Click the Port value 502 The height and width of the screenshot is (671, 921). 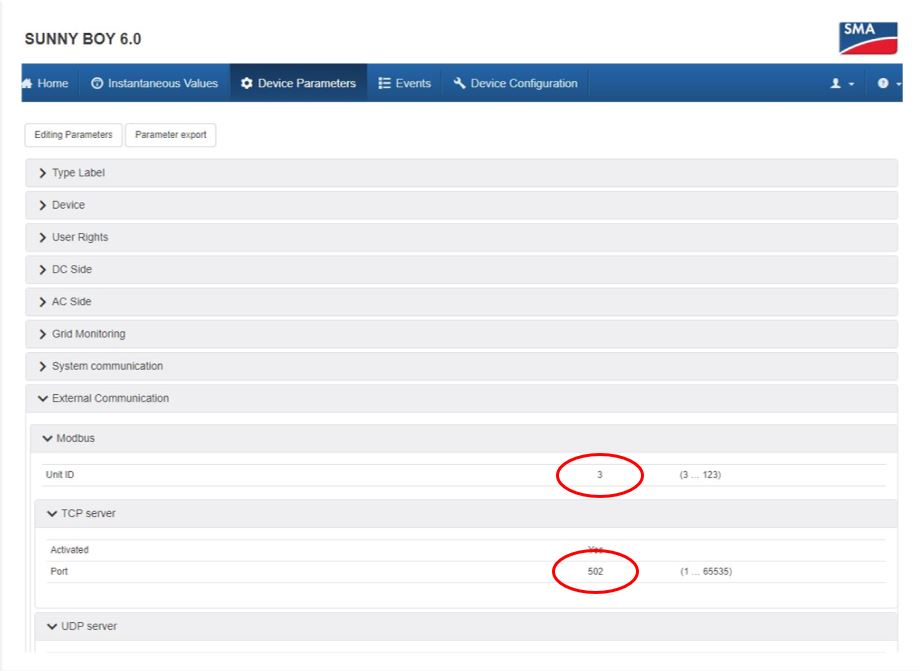click(x=596, y=571)
